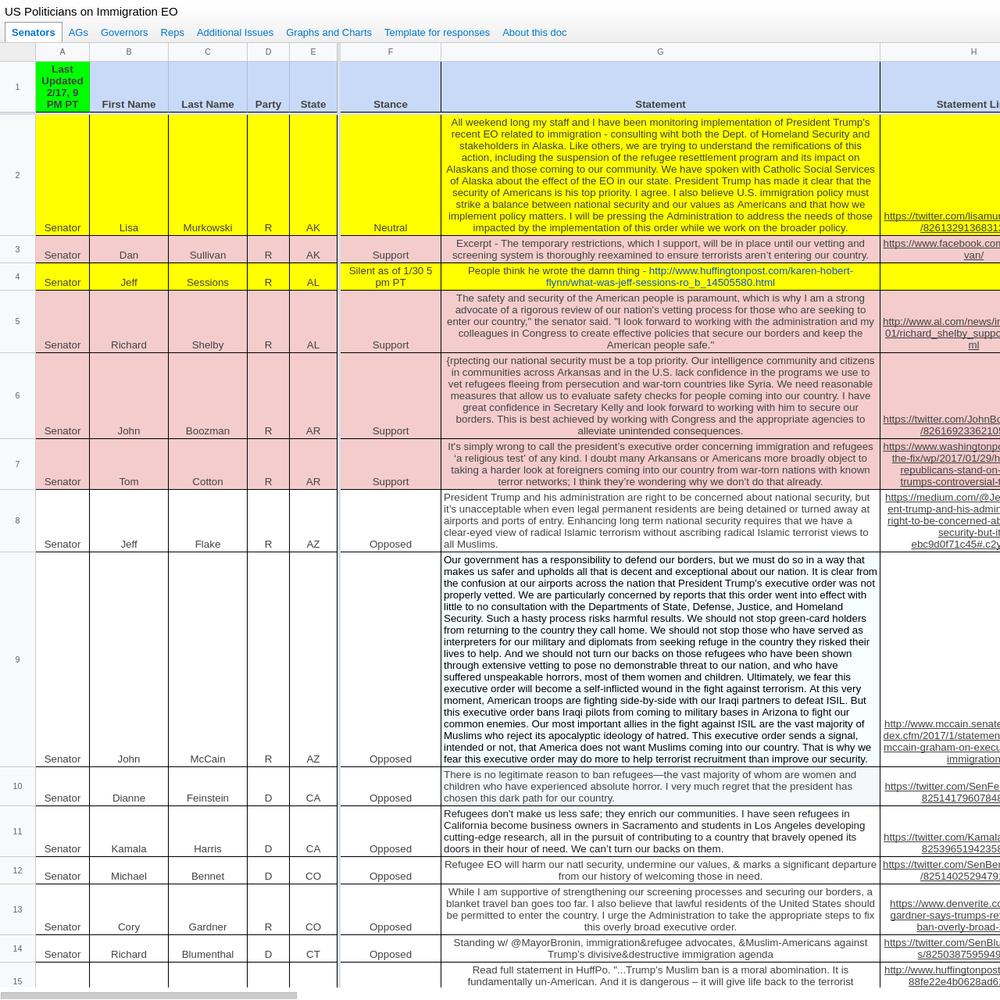Screen dimensions: 1000x1000
Task: Select row 12 header
Action: 17,871
